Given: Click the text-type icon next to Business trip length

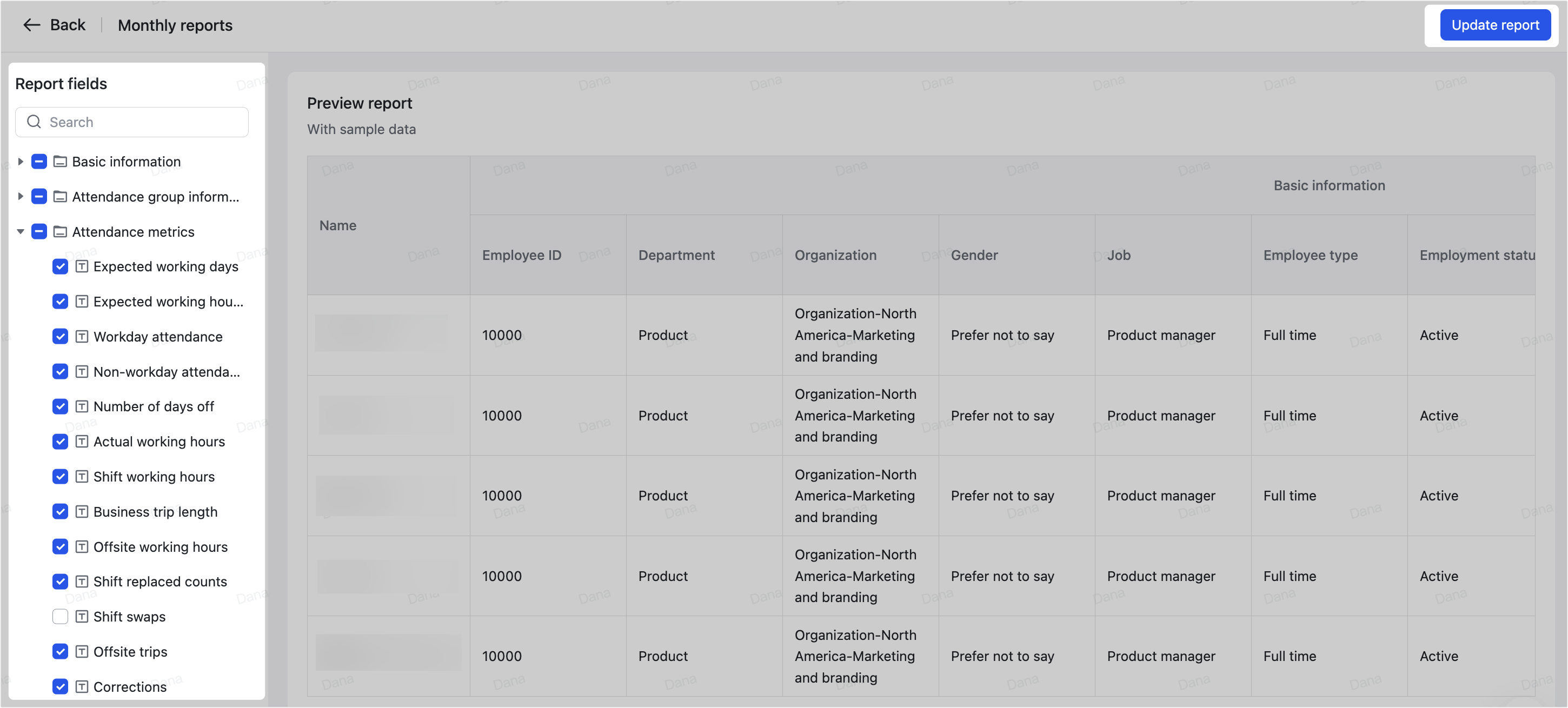Looking at the screenshot, I should coord(82,511).
